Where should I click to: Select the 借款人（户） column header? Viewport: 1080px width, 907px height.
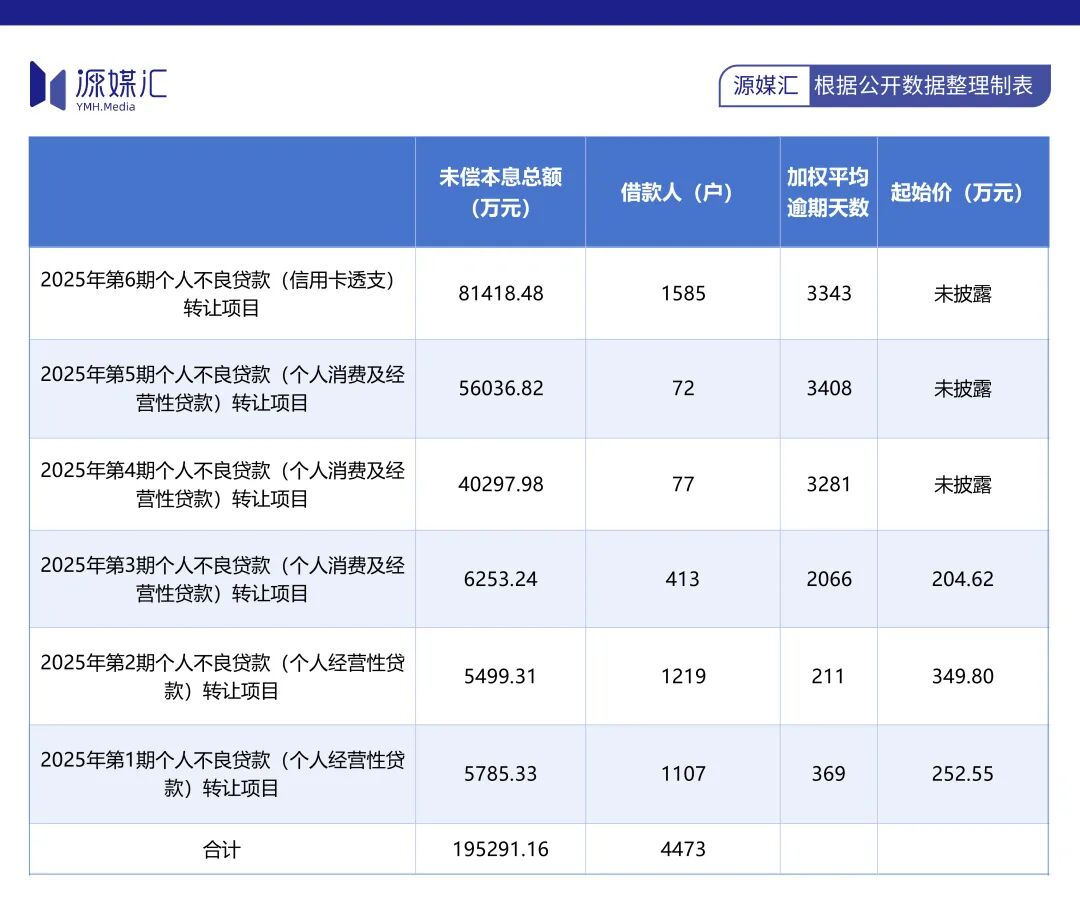(x=682, y=192)
